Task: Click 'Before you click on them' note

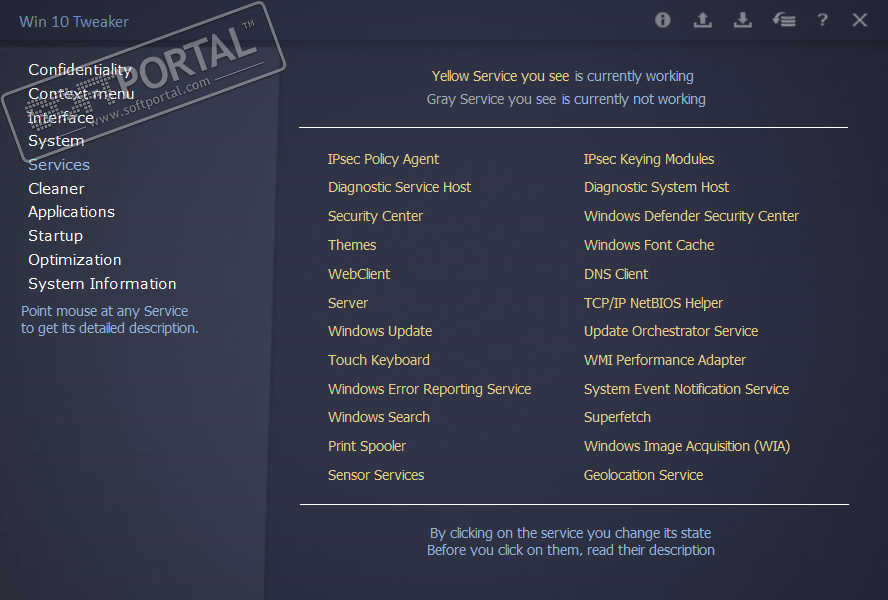Action: click(x=571, y=550)
